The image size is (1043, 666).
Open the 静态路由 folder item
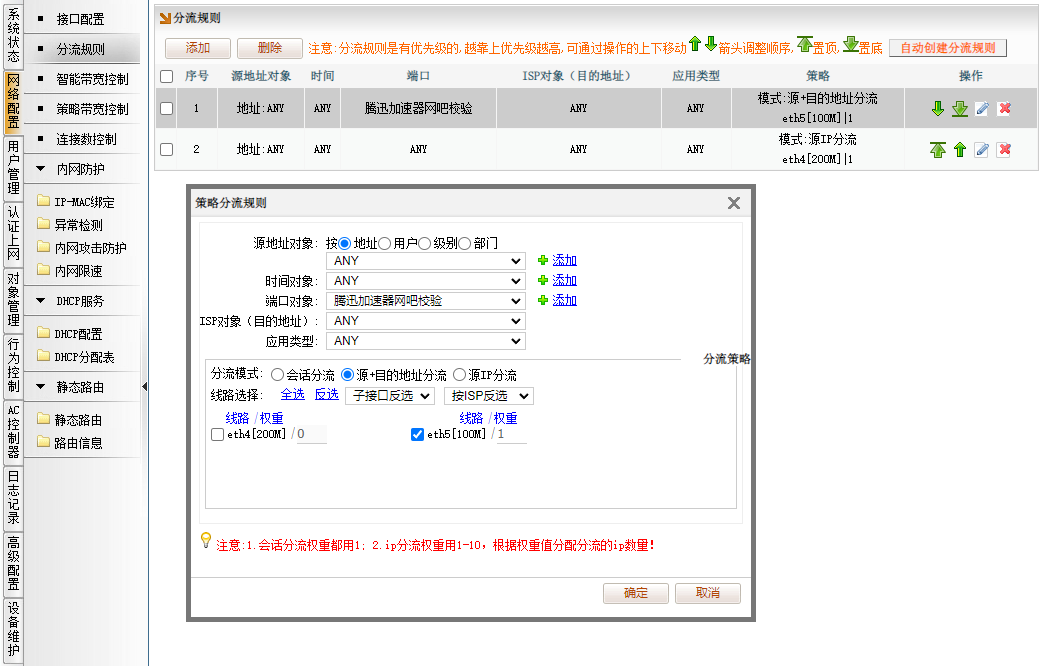tap(78, 420)
